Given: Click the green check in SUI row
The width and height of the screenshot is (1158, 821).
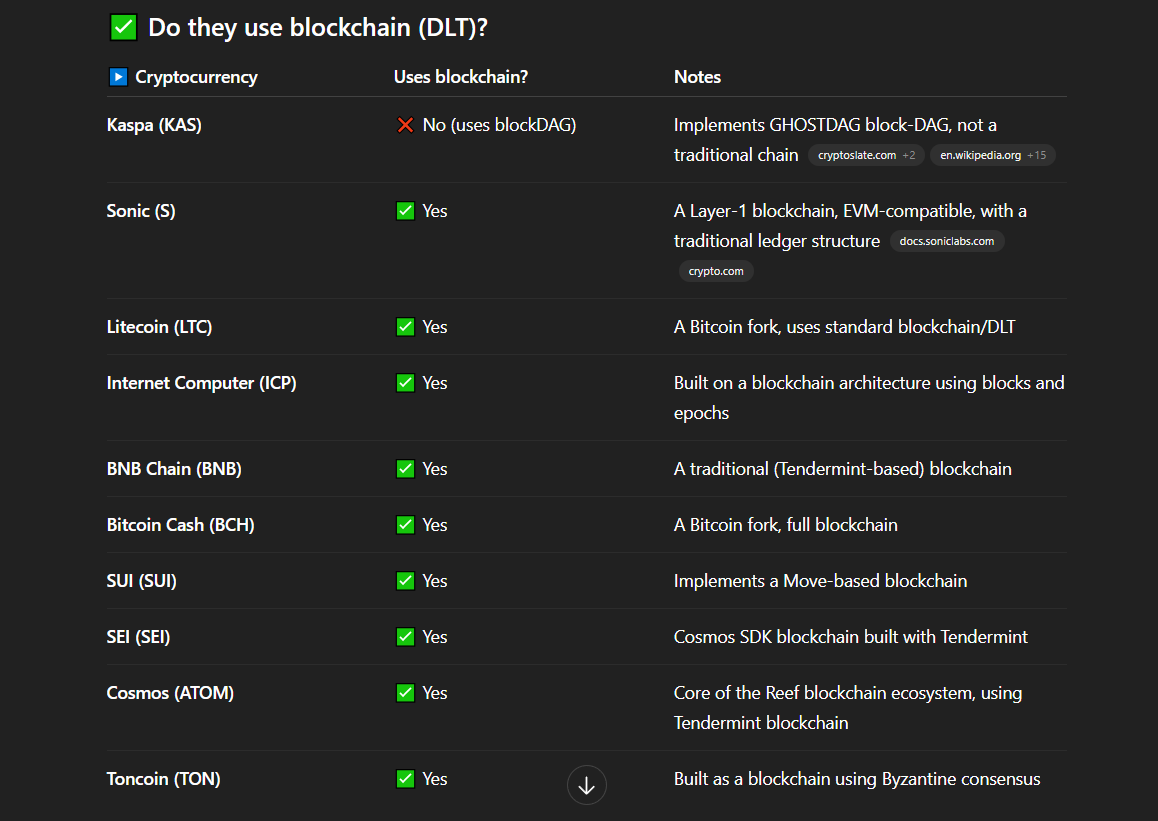Looking at the screenshot, I should pyautogui.click(x=405, y=581).
